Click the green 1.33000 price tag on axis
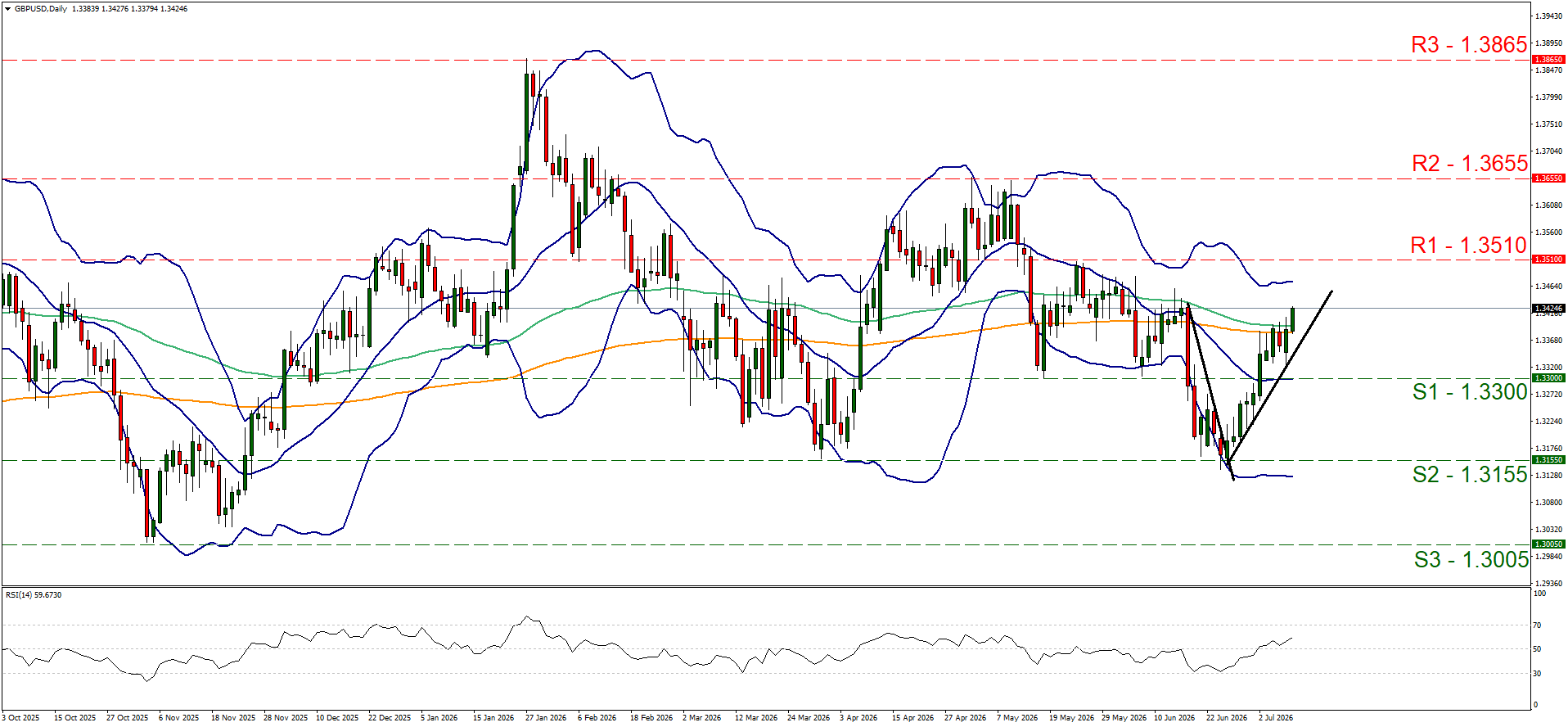The image size is (1568, 727). coord(1548,378)
